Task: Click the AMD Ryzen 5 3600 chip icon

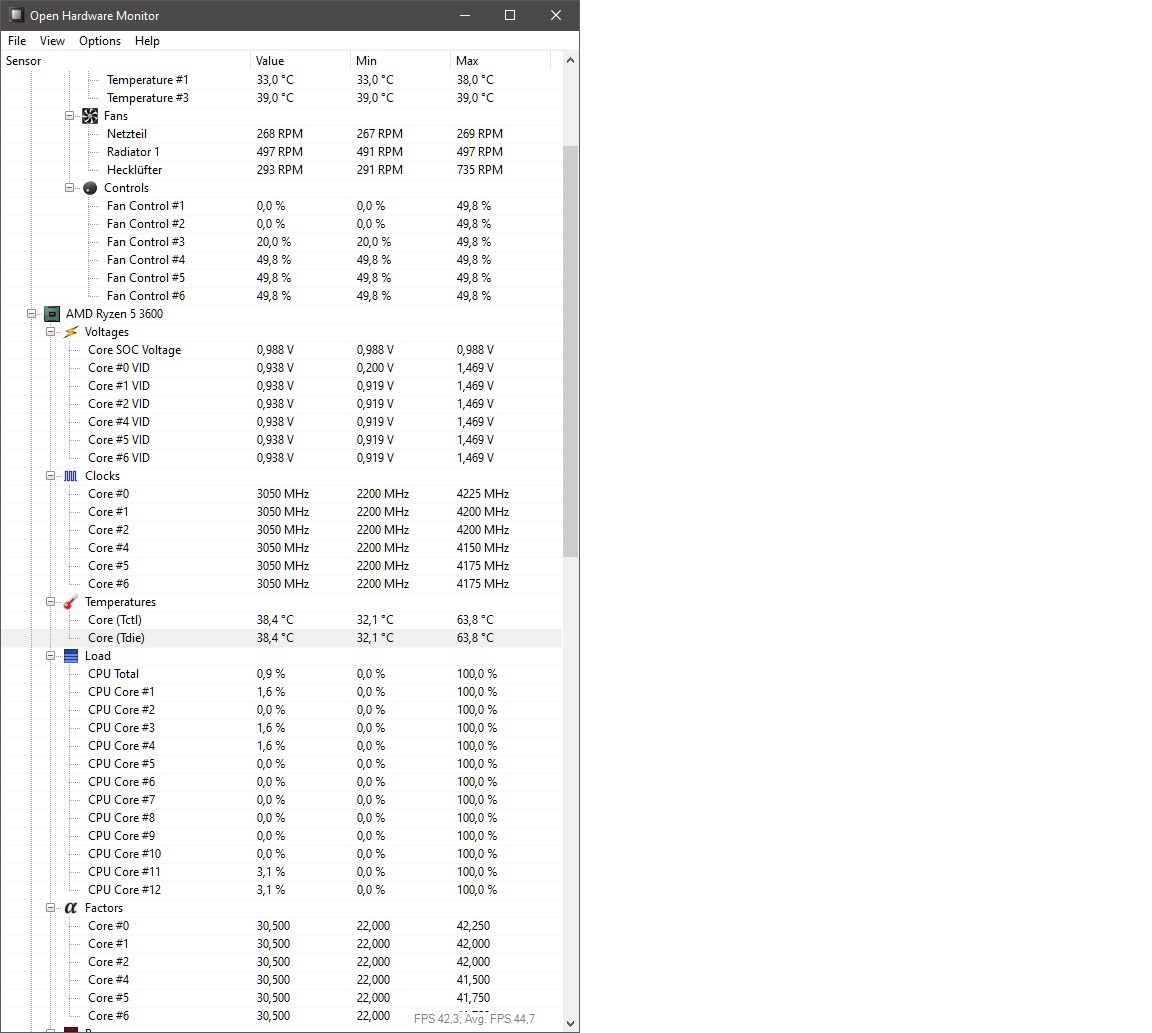Action: coord(52,314)
